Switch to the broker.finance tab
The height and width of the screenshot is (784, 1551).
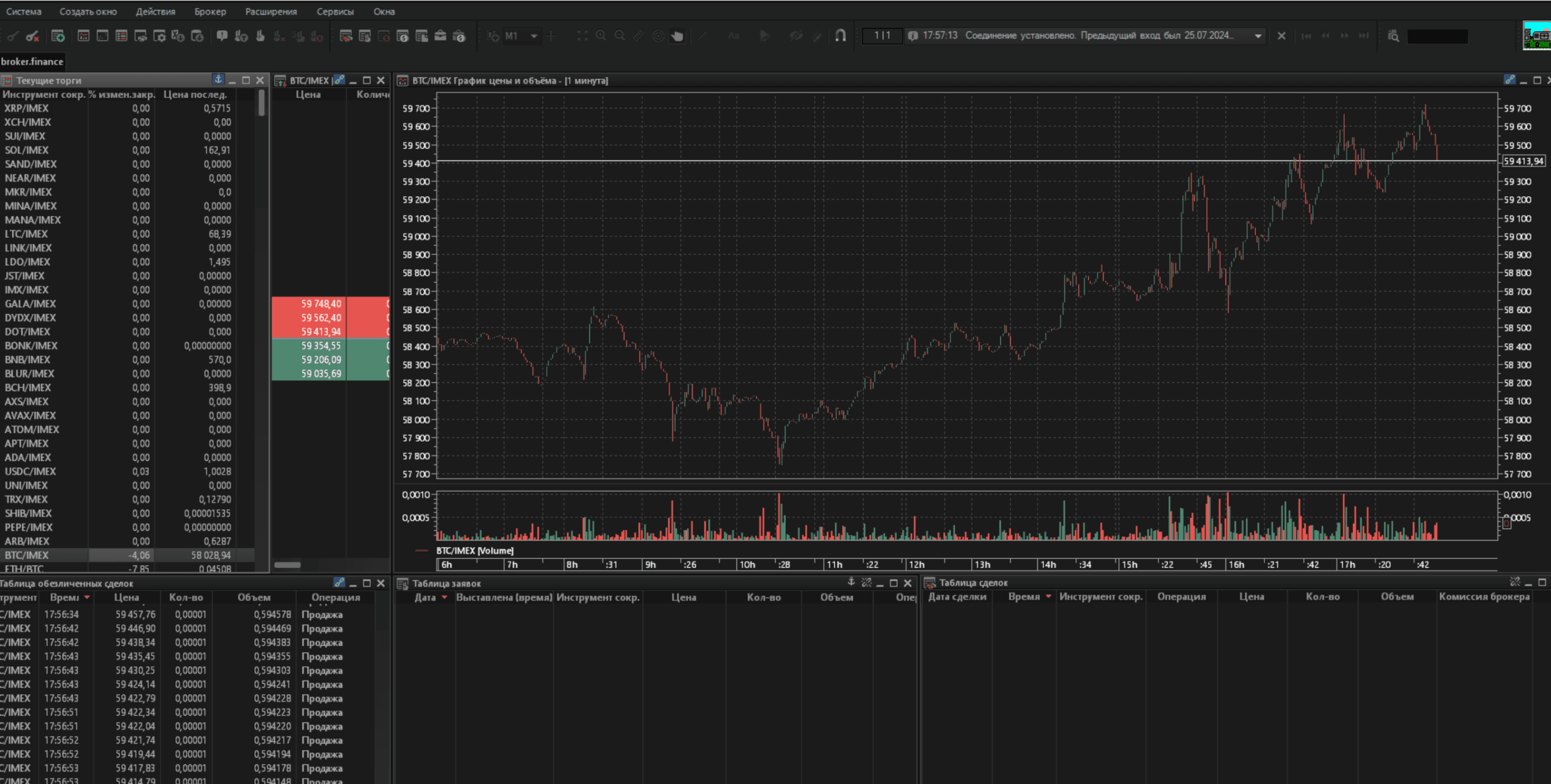(32, 61)
